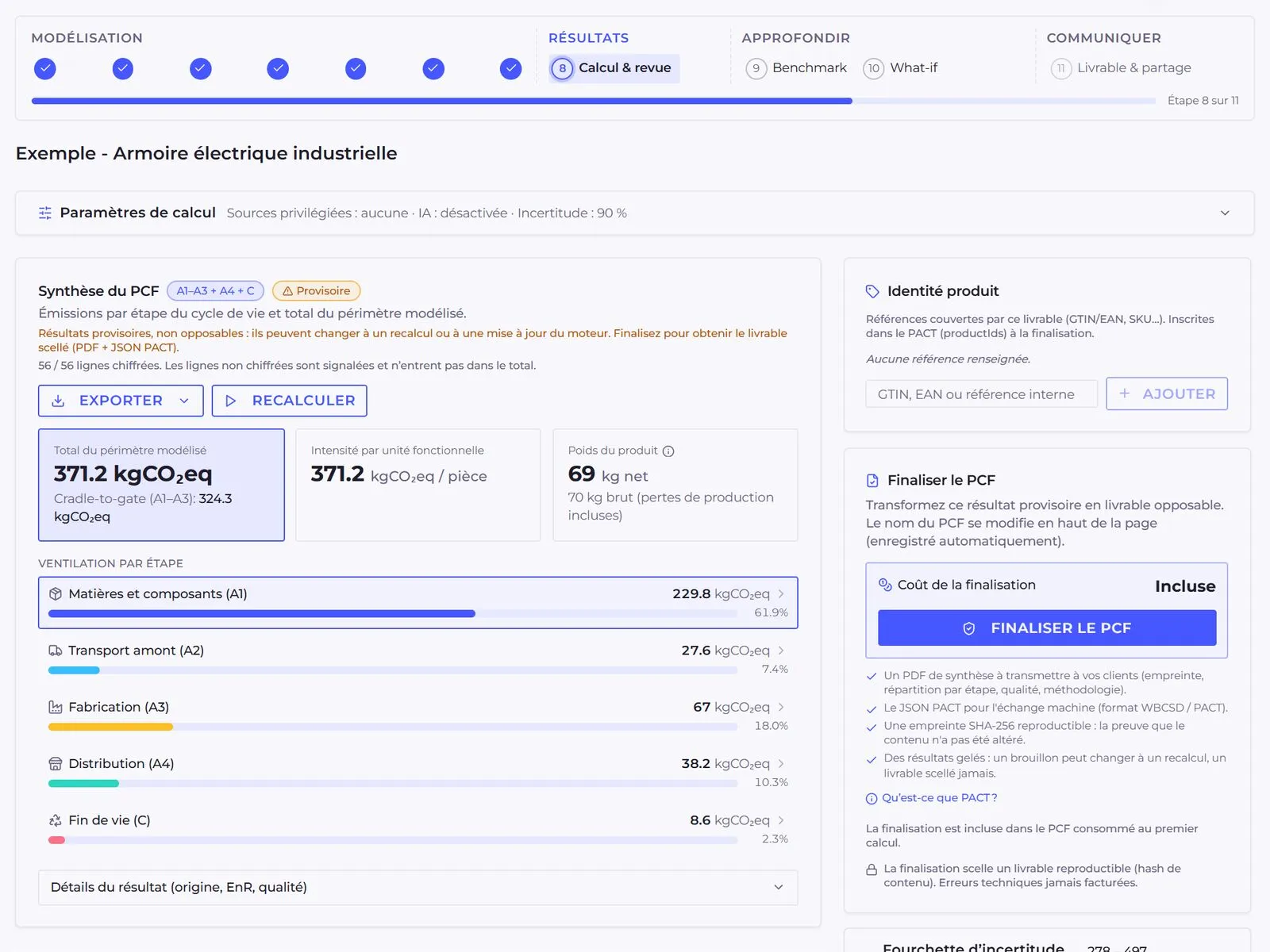Open Fin de vie (C) detail chevron
Screen dimensions: 1270x952
click(x=781, y=820)
